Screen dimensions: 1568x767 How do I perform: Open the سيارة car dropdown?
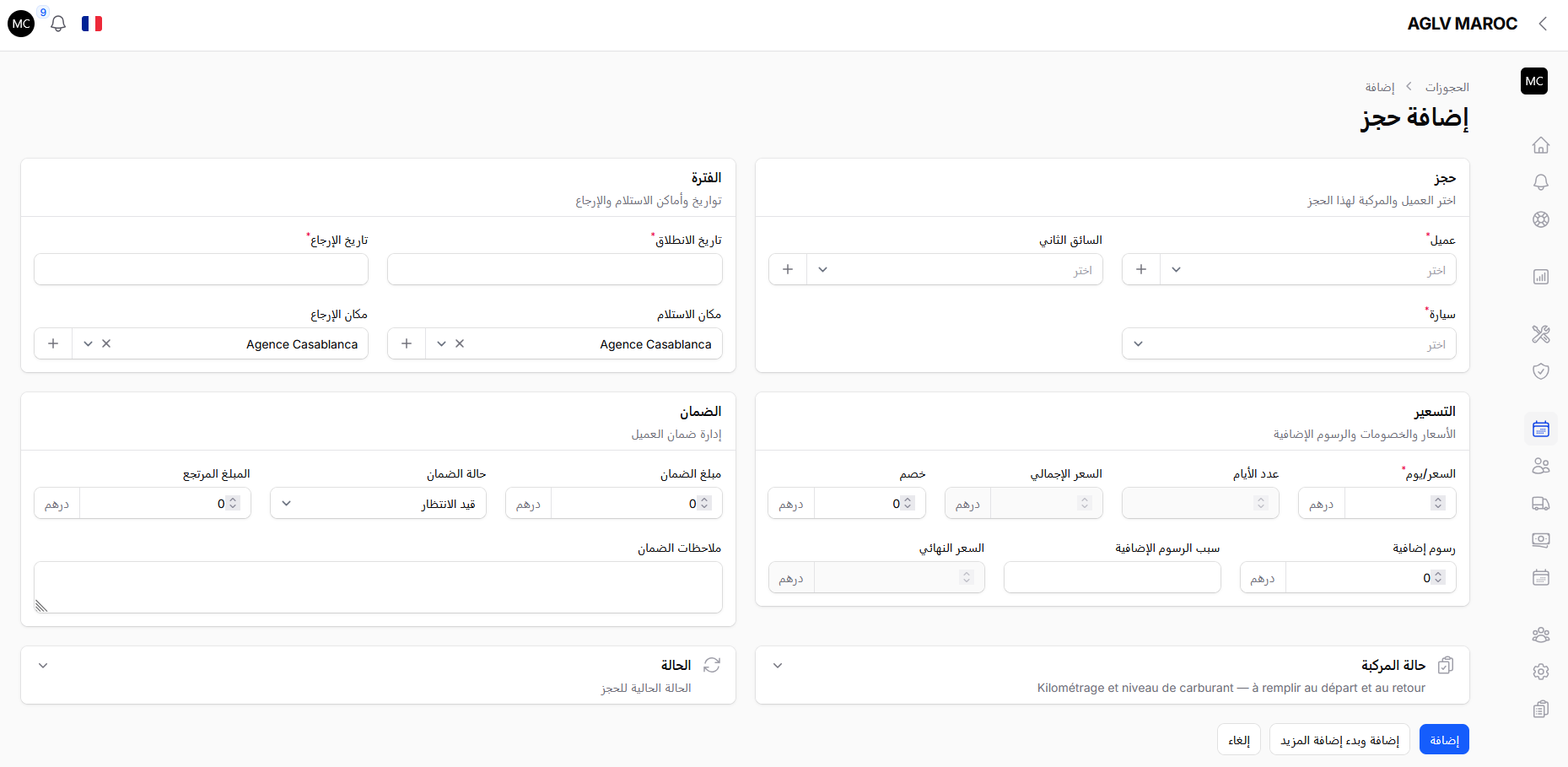1289,343
